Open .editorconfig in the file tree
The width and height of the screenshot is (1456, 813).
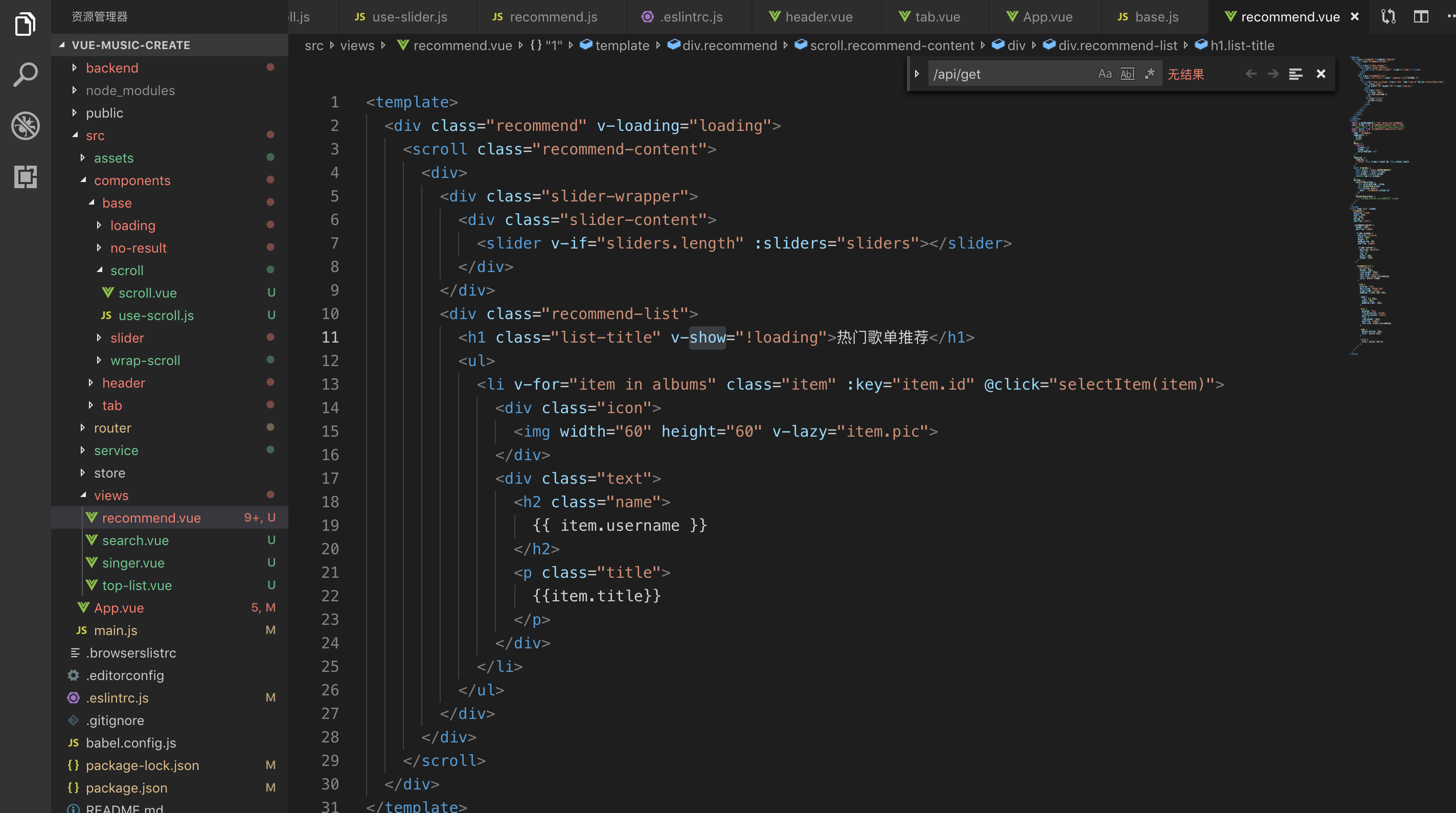(170, 675)
